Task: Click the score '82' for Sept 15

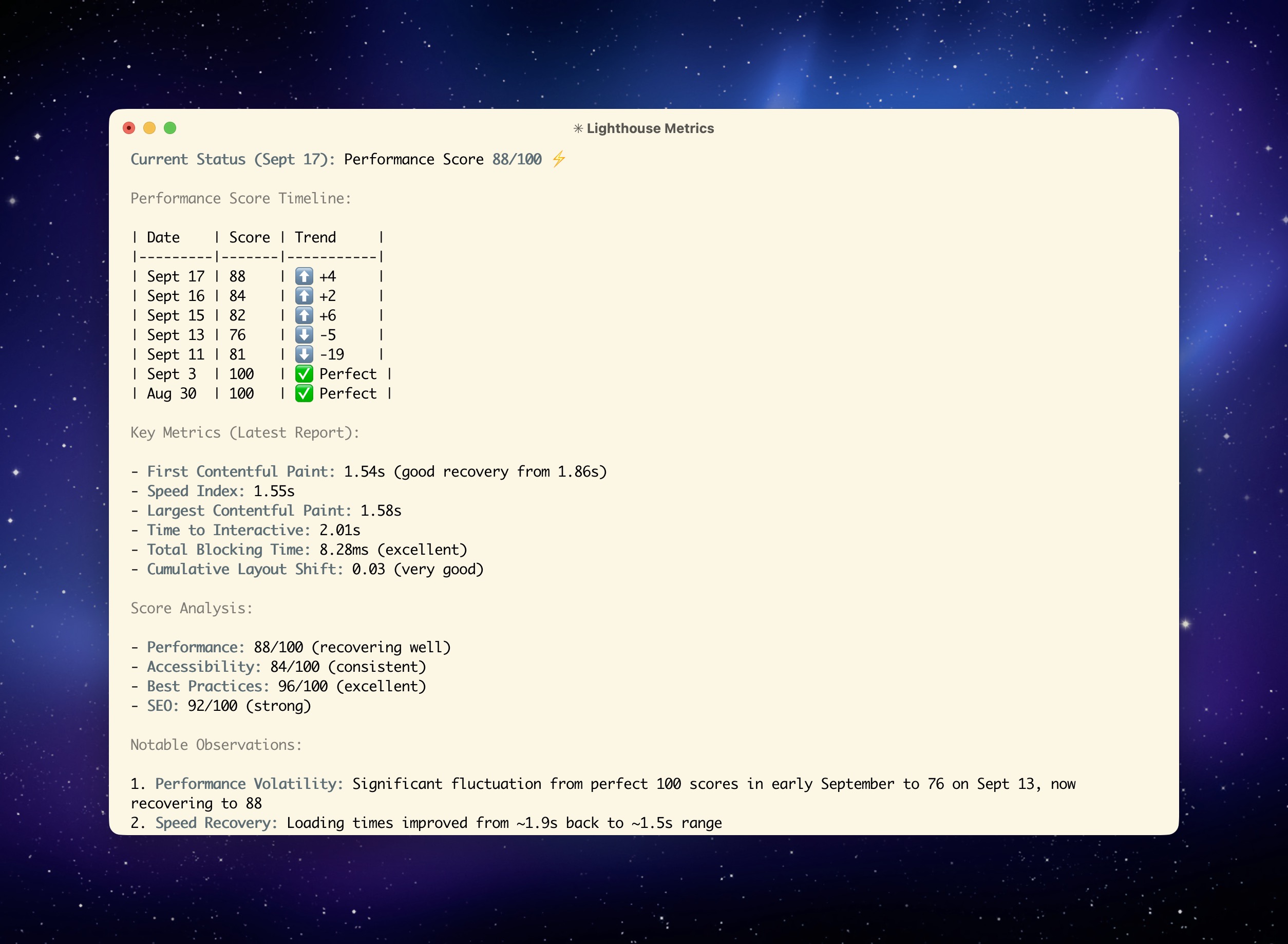Action: point(237,315)
